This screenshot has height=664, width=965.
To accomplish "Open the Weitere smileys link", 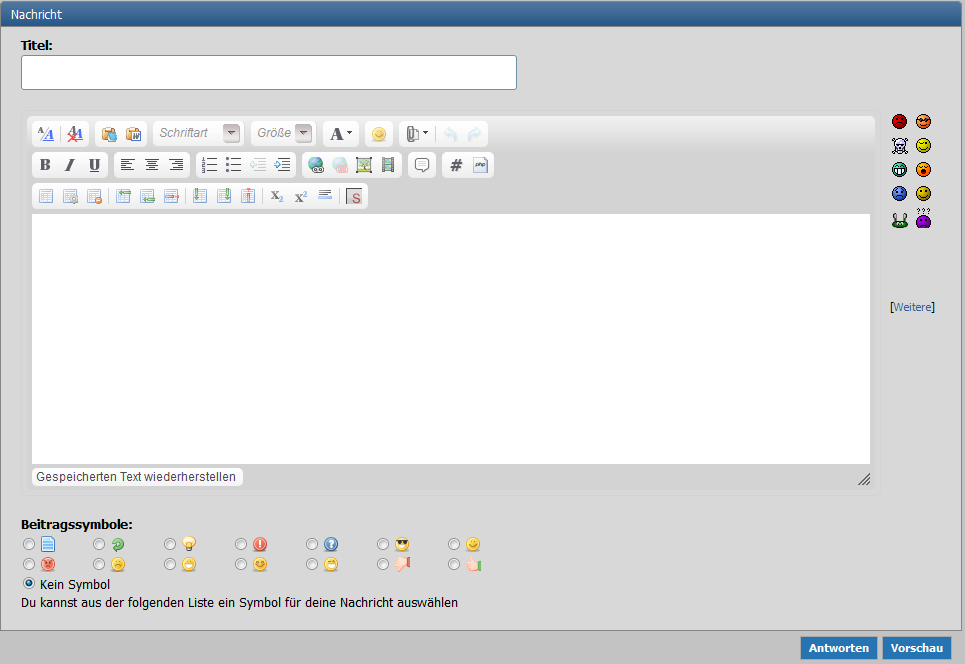I will pos(912,307).
